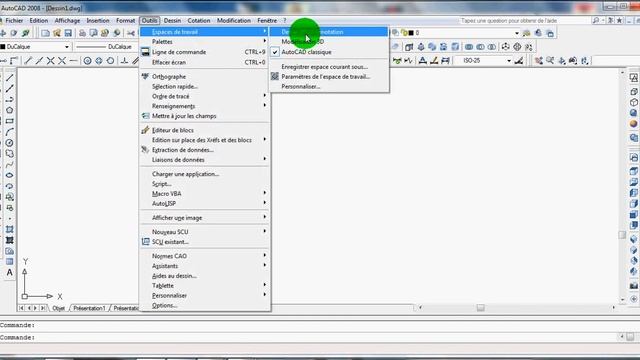Click the New drawing toolbar icon

coord(45,33)
